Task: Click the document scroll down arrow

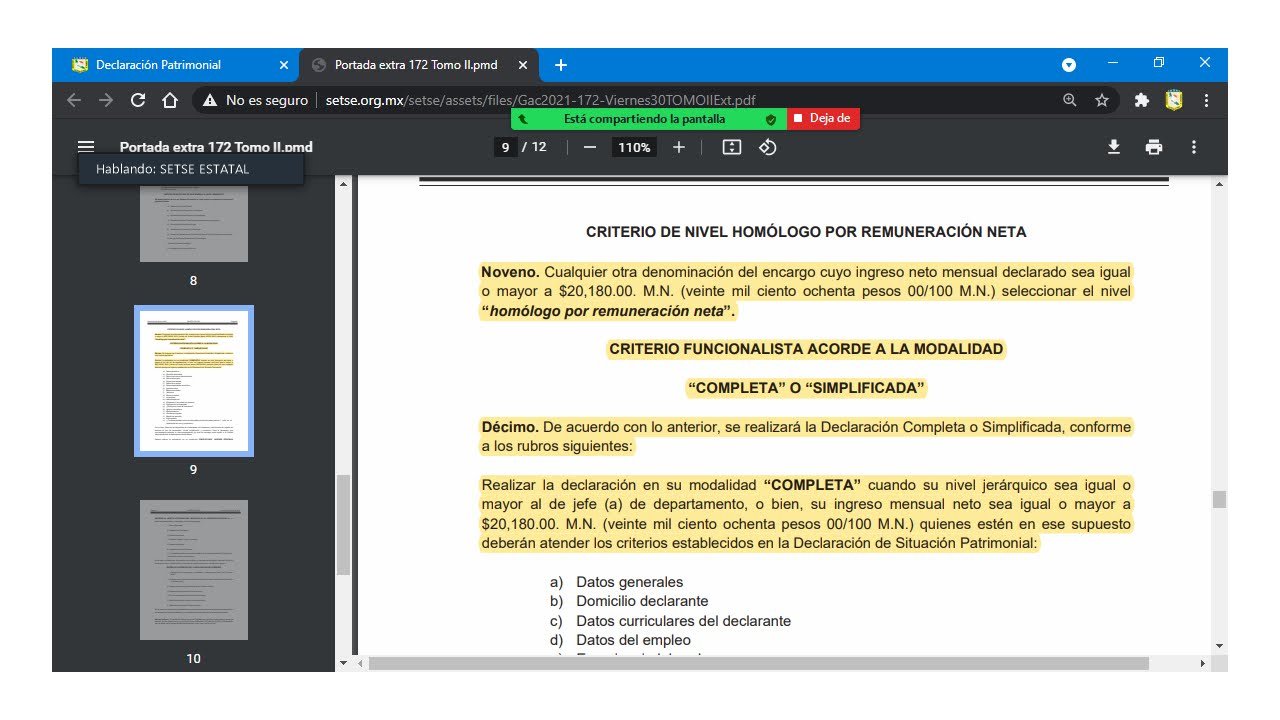Action: [x=1219, y=646]
